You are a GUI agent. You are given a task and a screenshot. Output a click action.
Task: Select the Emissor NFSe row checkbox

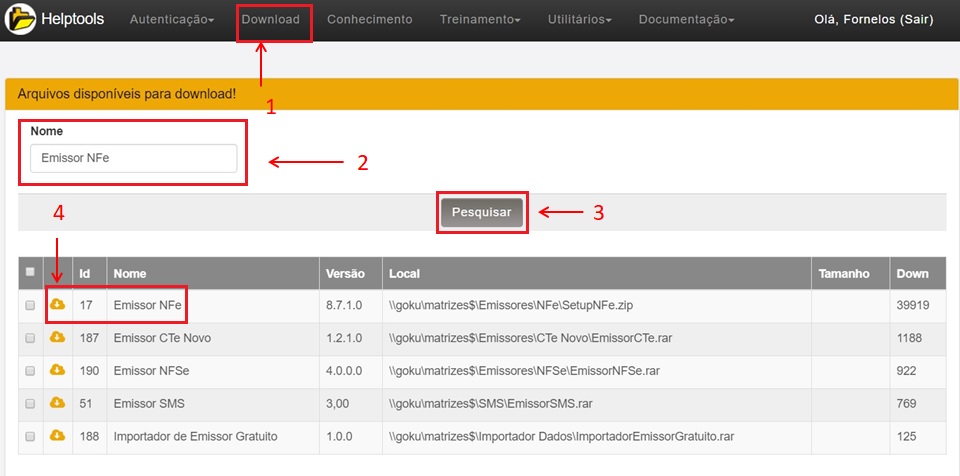click(30, 371)
